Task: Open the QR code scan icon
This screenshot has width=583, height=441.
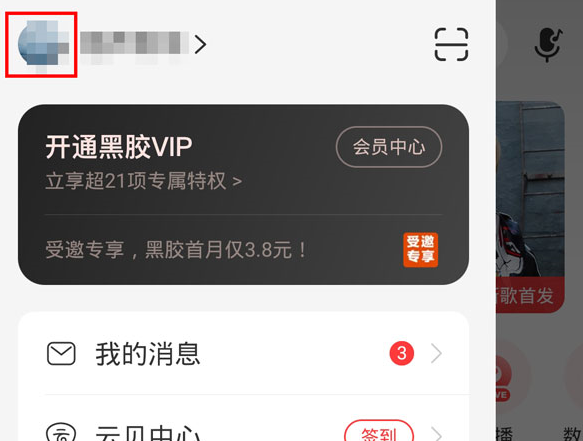Action: tap(451, 44)
